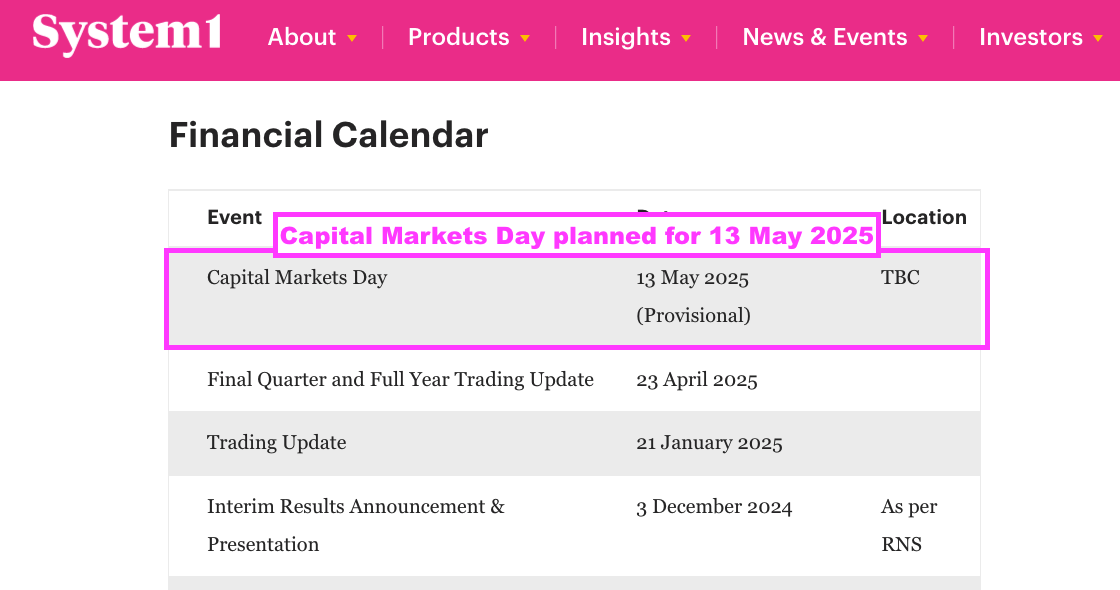The width and height of the screenshot is (1120, 590).
Task: Expand the Insights dropdown arrow
Action: (686, 39)
